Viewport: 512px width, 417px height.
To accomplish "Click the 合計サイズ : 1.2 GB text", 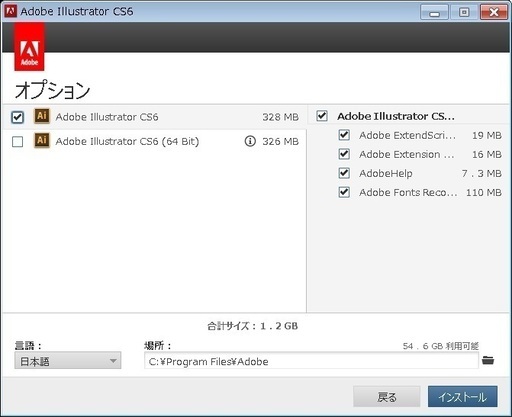I will 252,326.
